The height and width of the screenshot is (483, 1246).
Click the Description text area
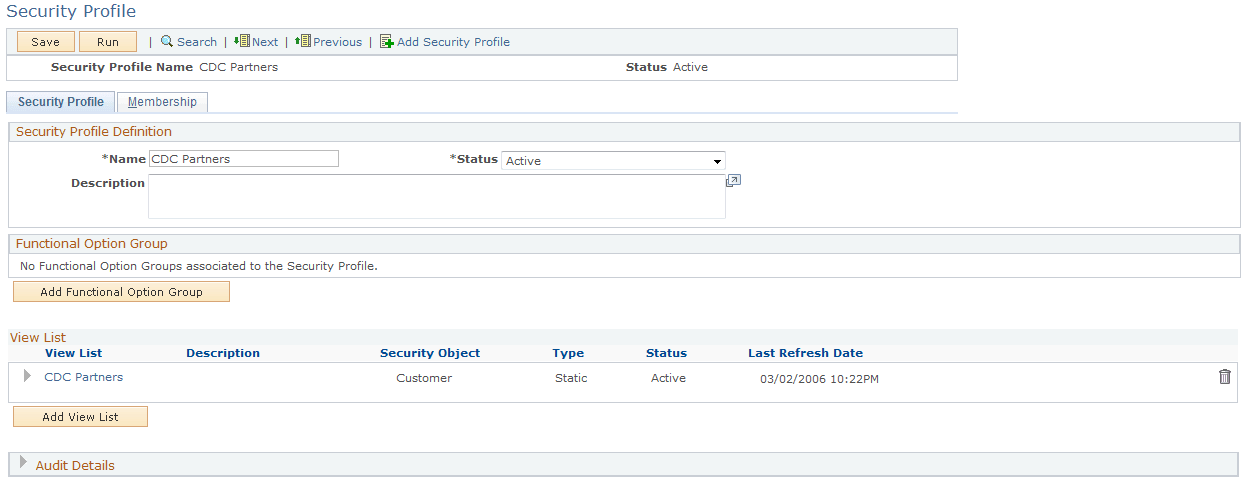click(437, 196)
